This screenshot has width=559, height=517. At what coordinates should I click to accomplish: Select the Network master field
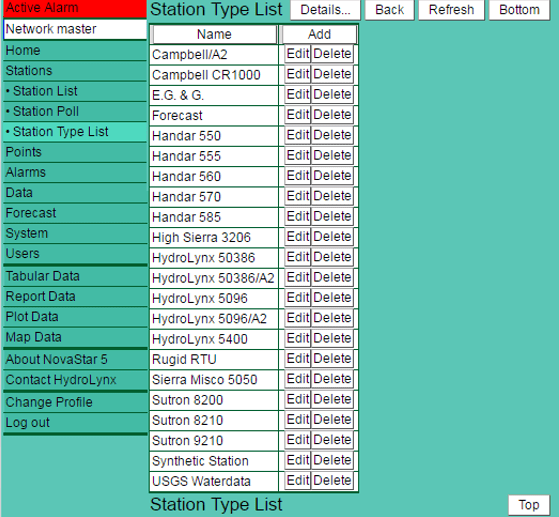pos(75,29)
